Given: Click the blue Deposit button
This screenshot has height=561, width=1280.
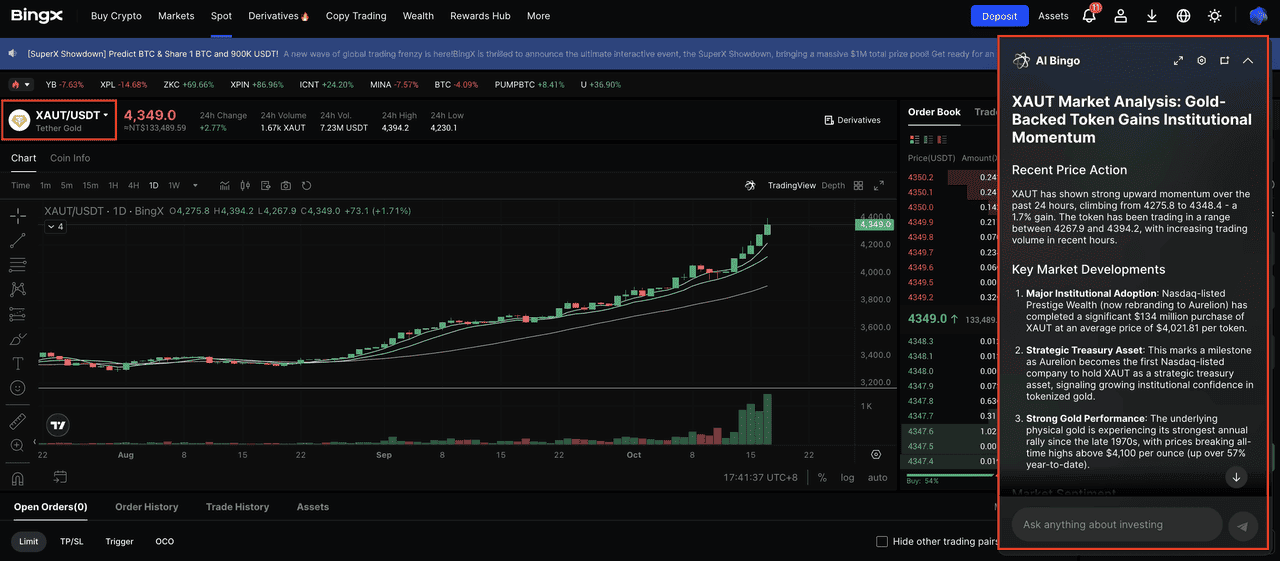Looking at the screenshot, I should (999, 16).
